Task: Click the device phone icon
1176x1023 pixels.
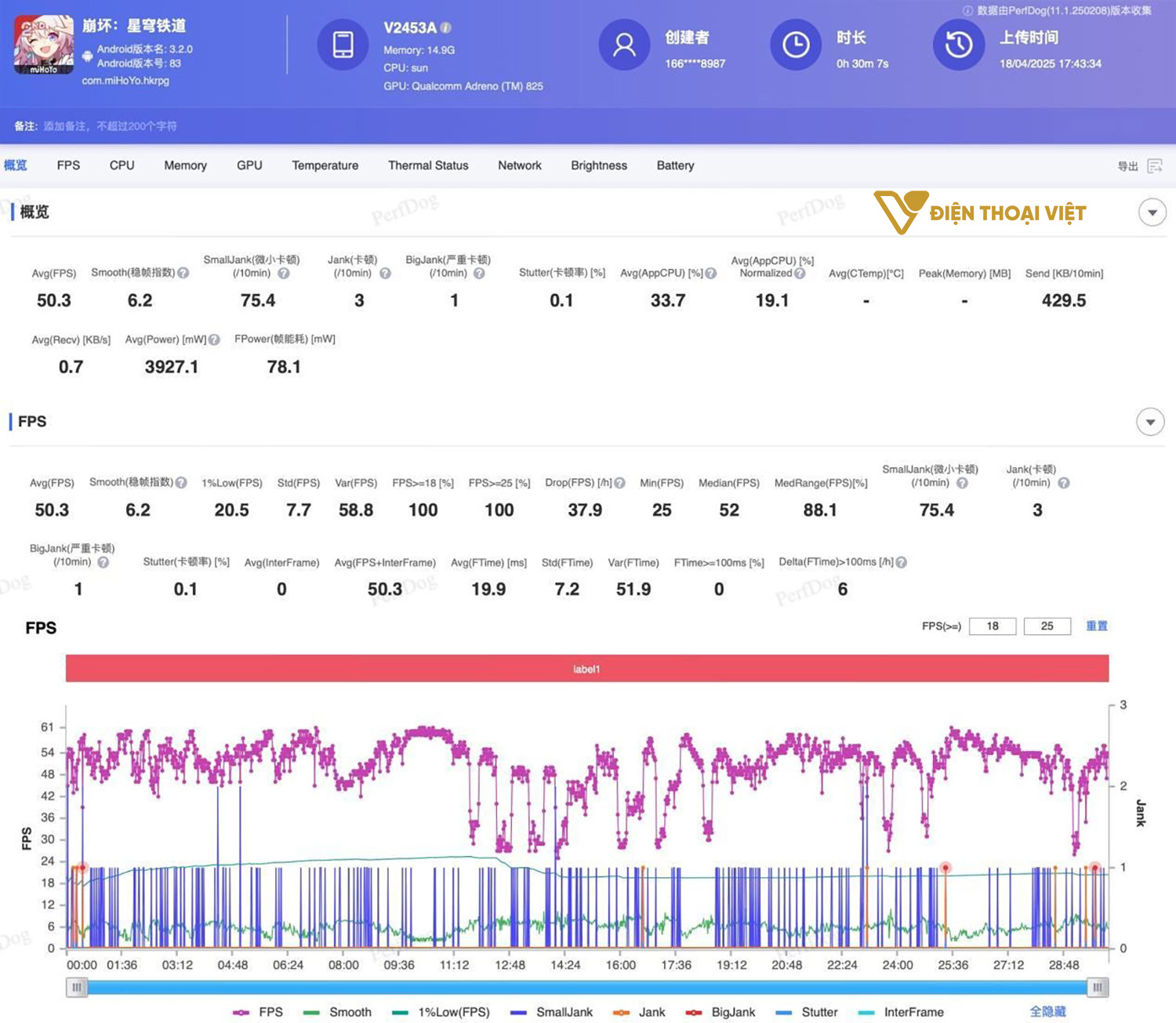Action: pyautogui.click(x=343, y=45)
